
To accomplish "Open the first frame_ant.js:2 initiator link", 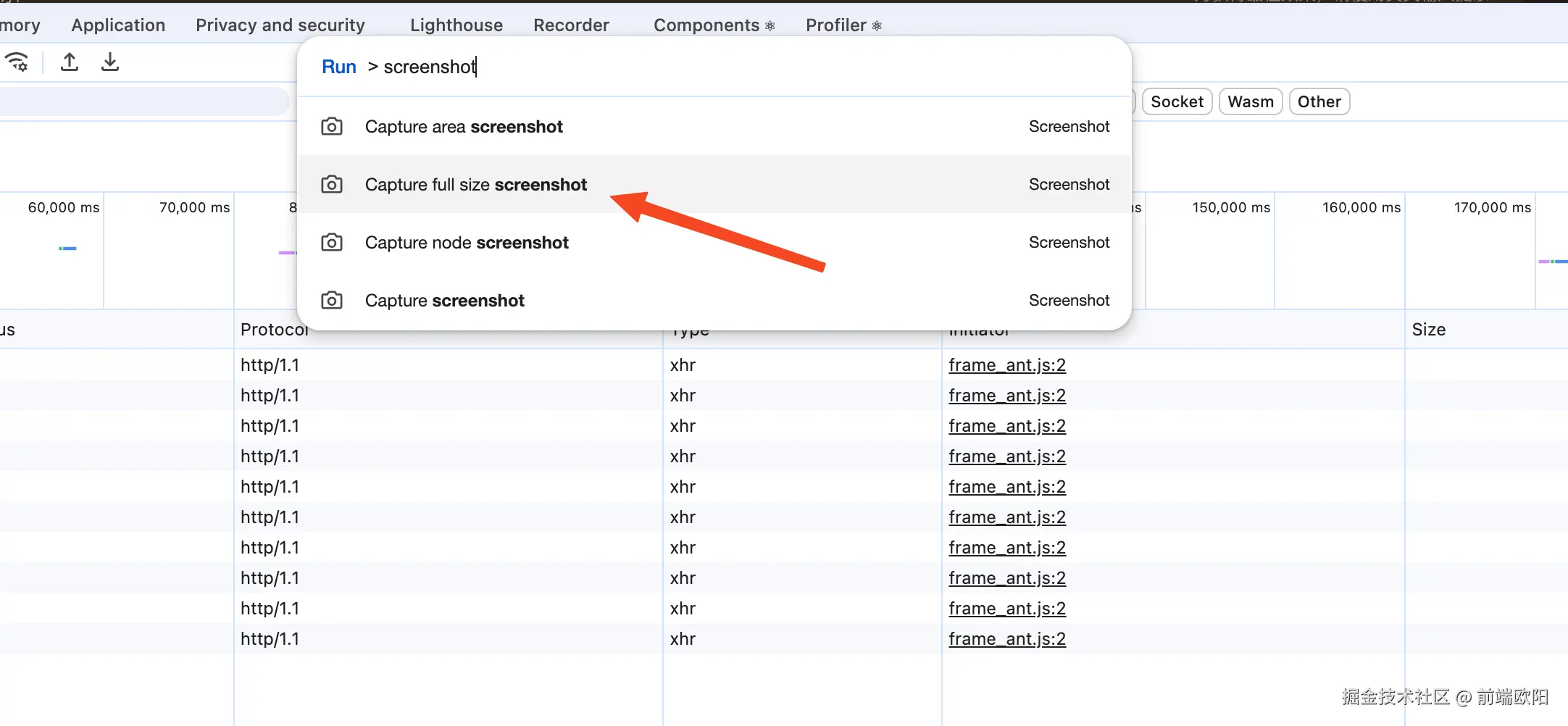I will (1007, 365).
